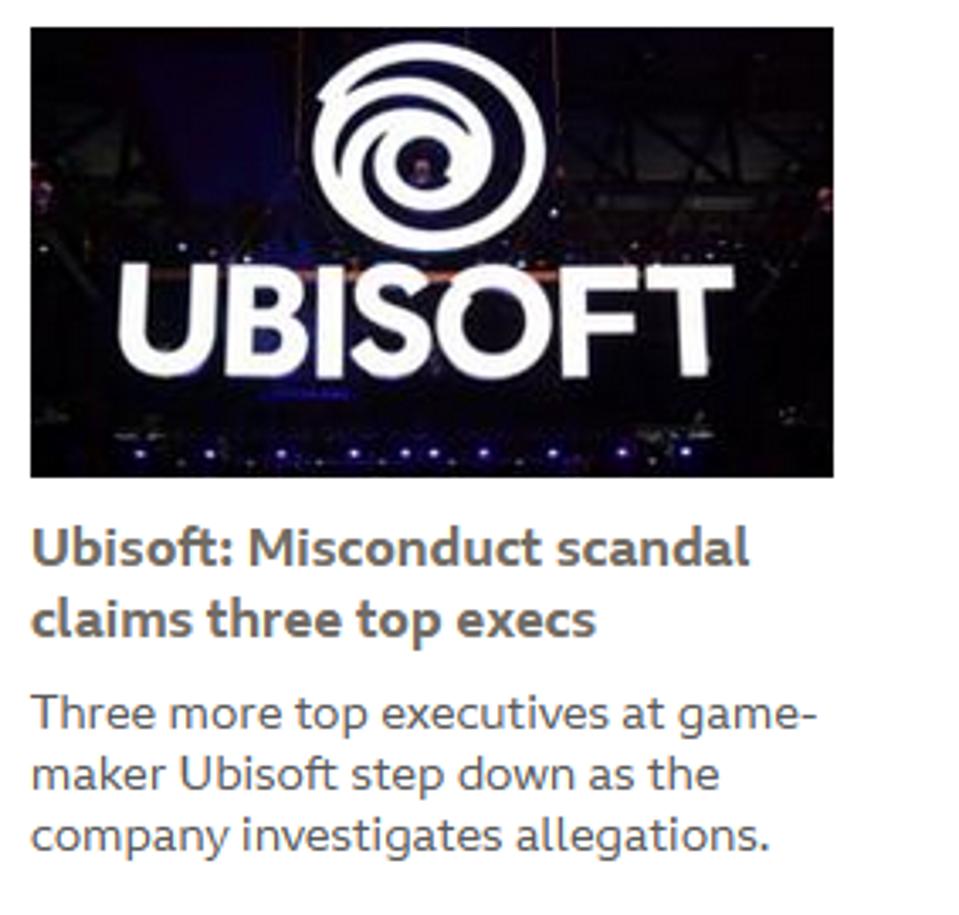The height and width of the screenshot is (915, 959).
Task: Open the 'Misconduct scandal' headline link
Action: click(x=390, y=549)
